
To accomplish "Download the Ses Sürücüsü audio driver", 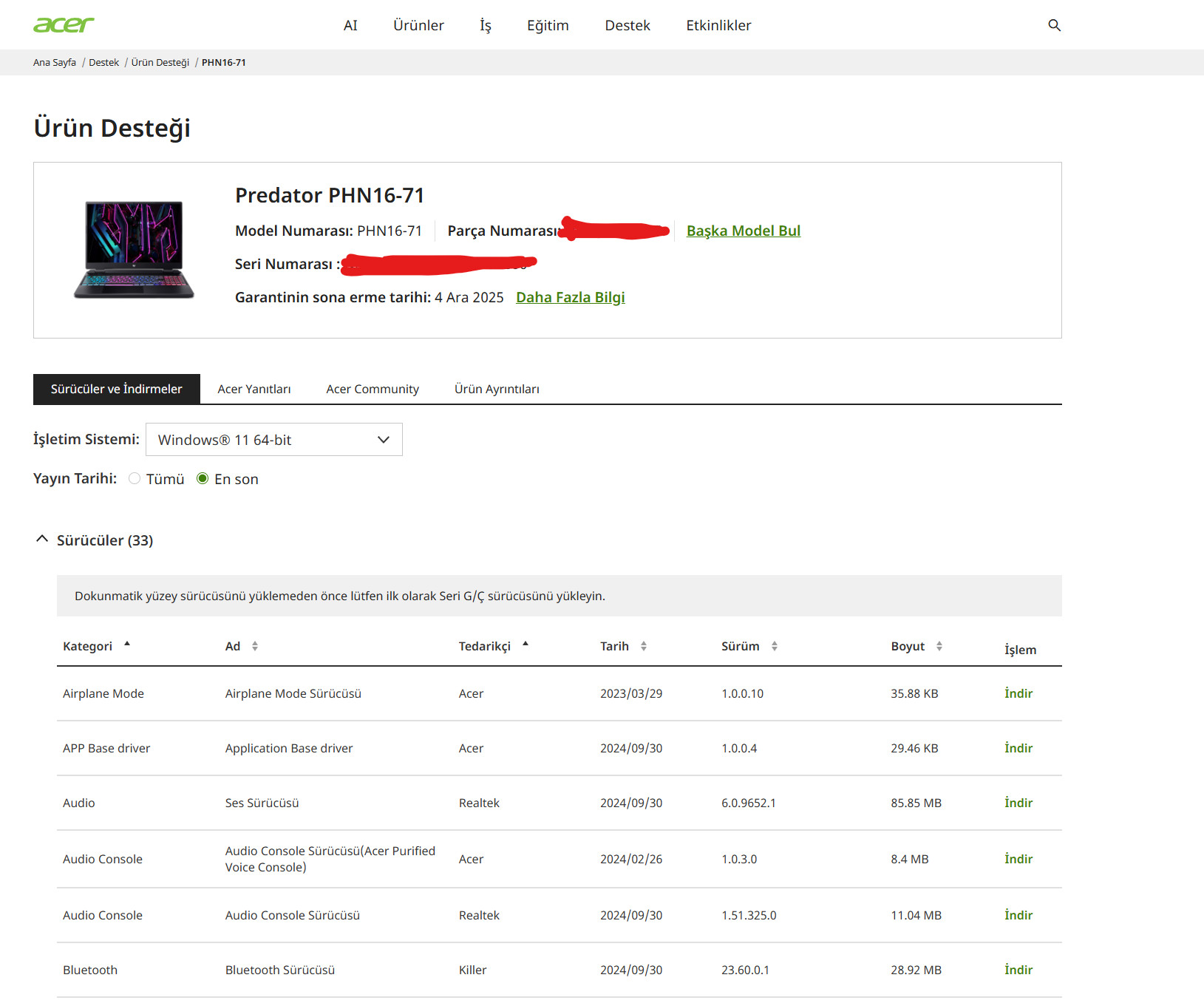I will (x=1018, y=803).
